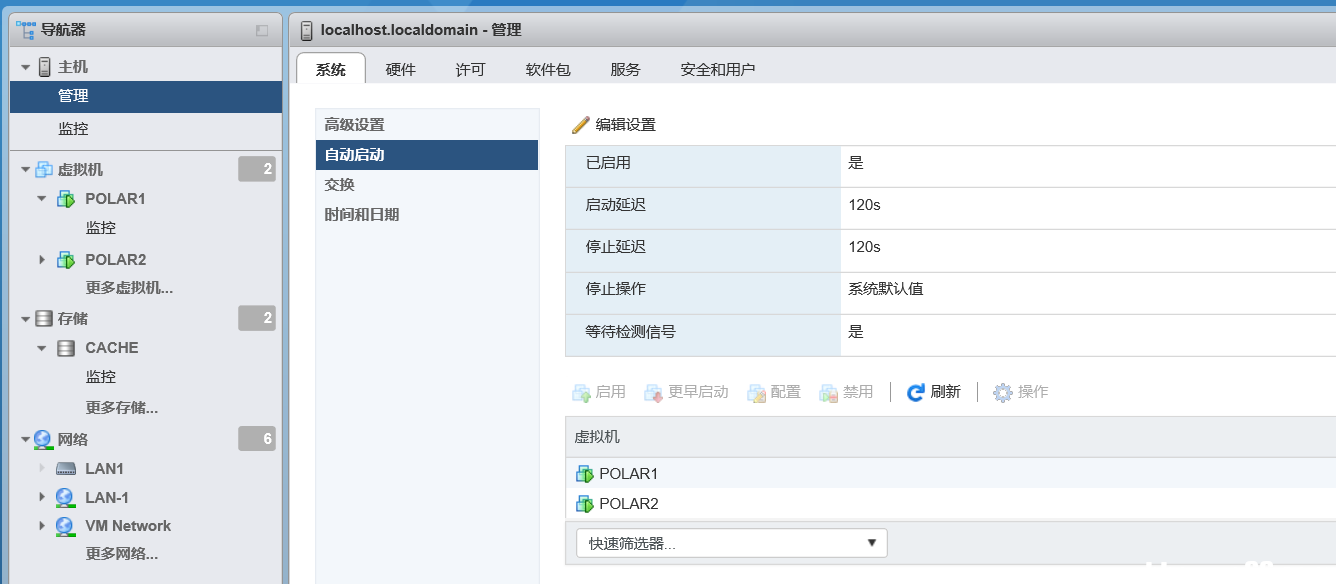
Task: Expand the LAN-1 network node
Action: [42, 497]
